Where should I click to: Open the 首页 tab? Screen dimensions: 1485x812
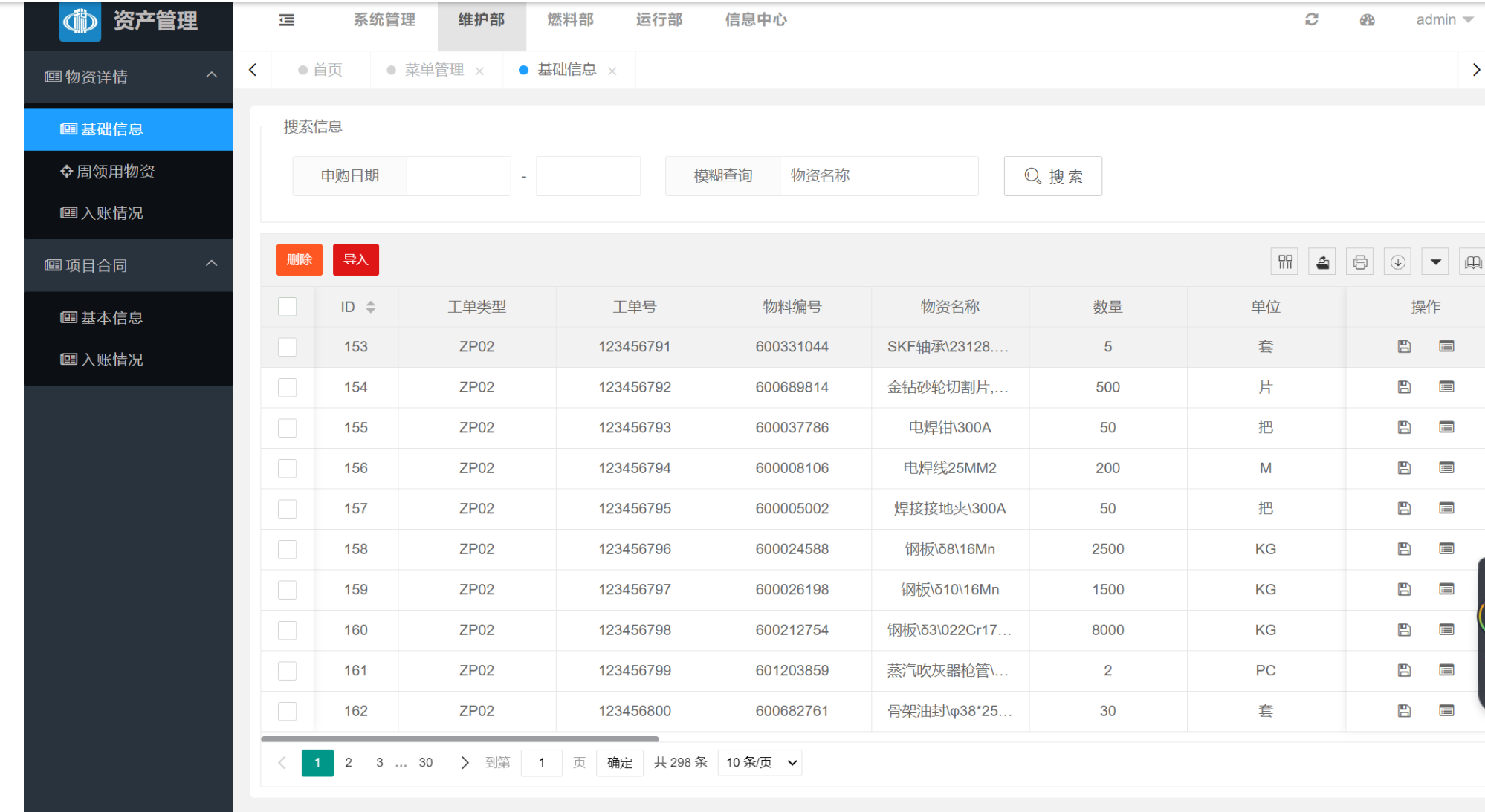320,70
